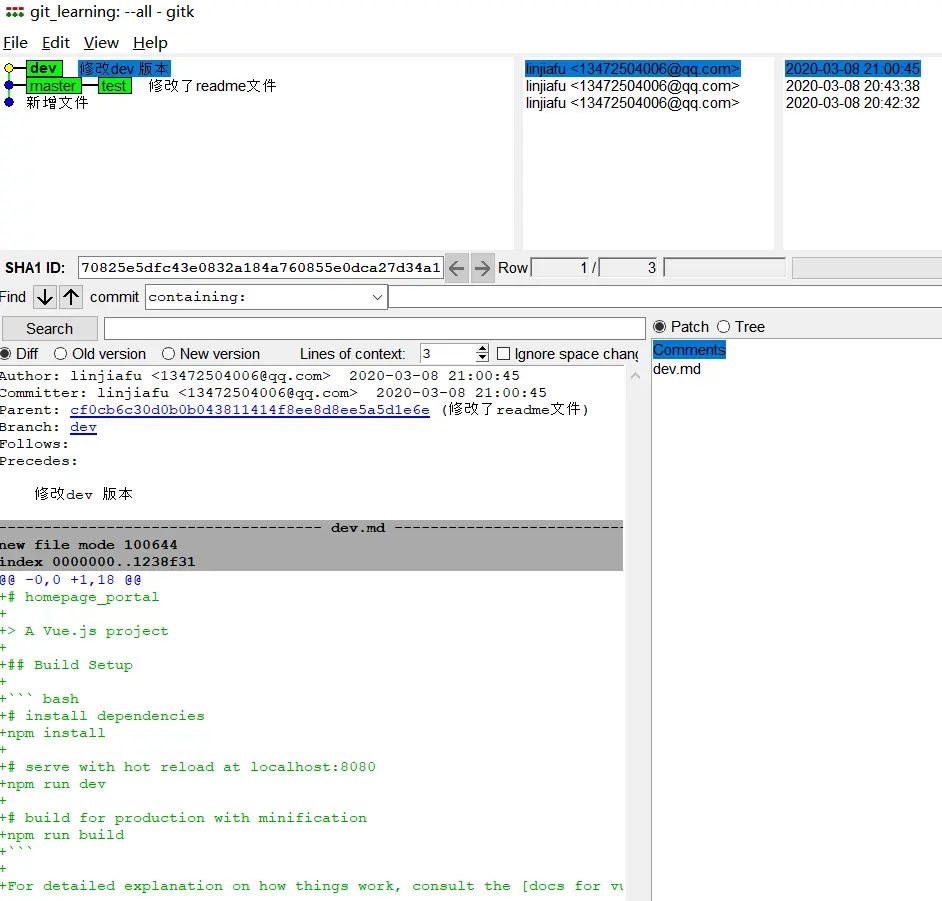Select commit '修改了readme文件'
Image resolution: width=942 pixels, height=901 pixels.
tap(212, 86)
